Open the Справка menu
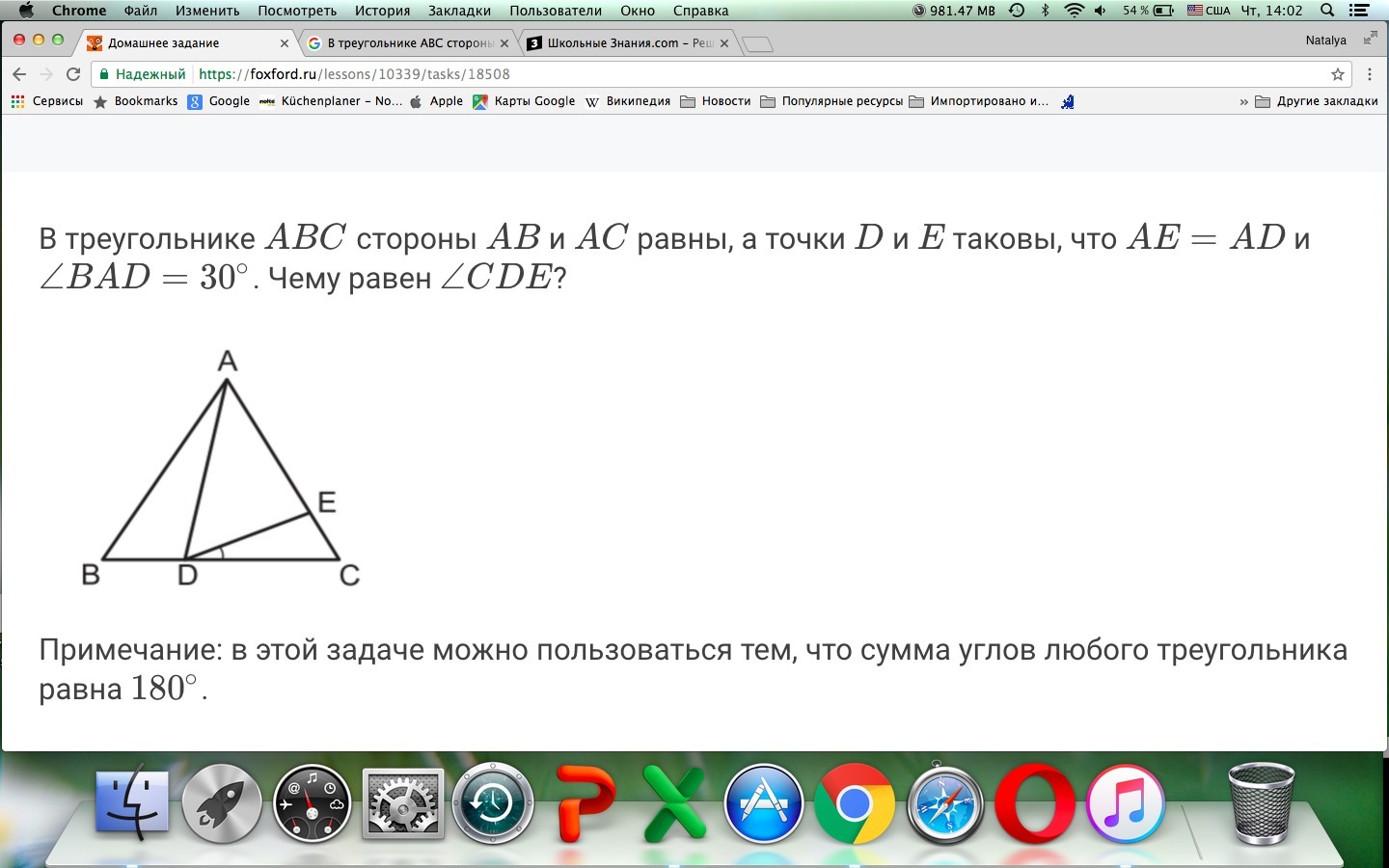This screenshot has width=1389, height=868. point(701,11)
